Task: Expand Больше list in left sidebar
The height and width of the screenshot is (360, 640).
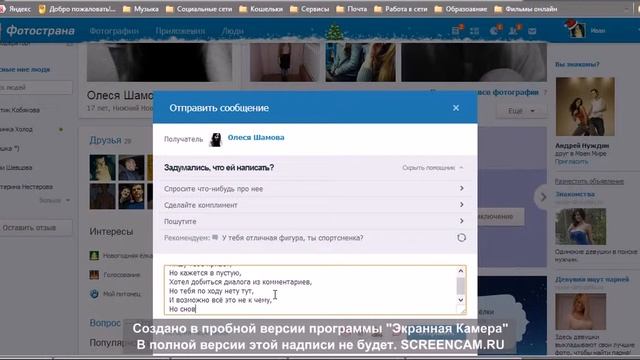Action: pos(54,200)
